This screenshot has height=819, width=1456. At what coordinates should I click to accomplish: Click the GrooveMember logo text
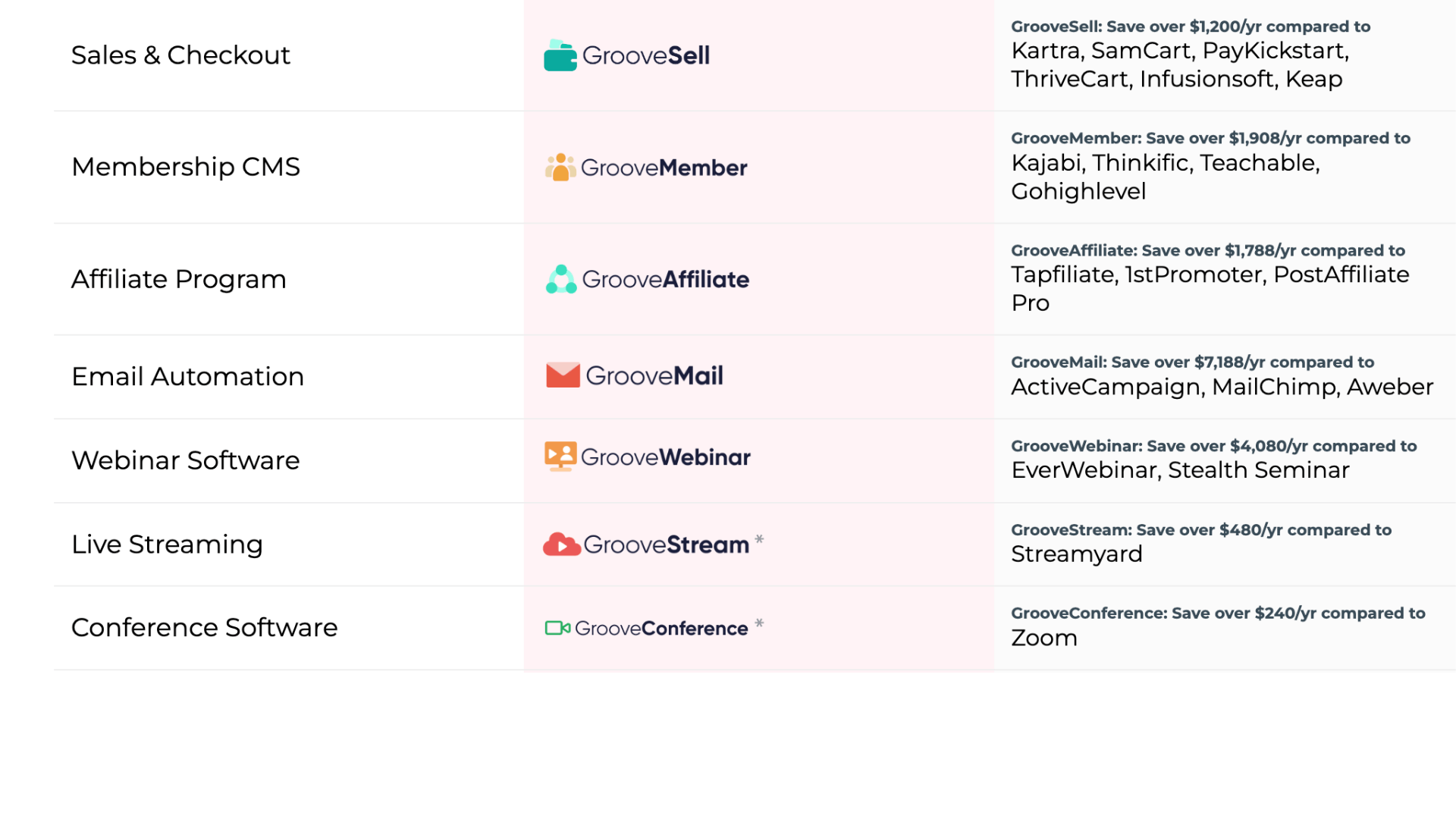pos(664,168)
